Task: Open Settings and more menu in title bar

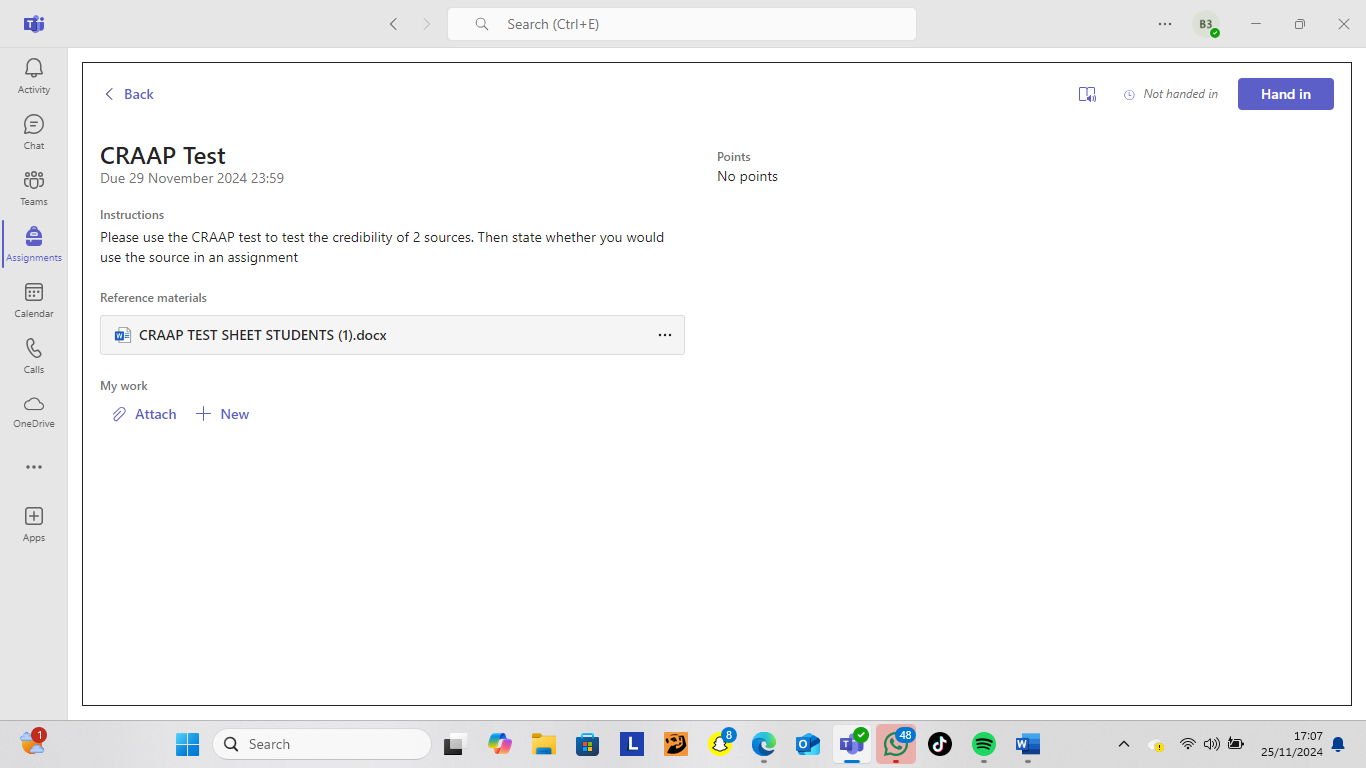Action: coord(1165,24)
